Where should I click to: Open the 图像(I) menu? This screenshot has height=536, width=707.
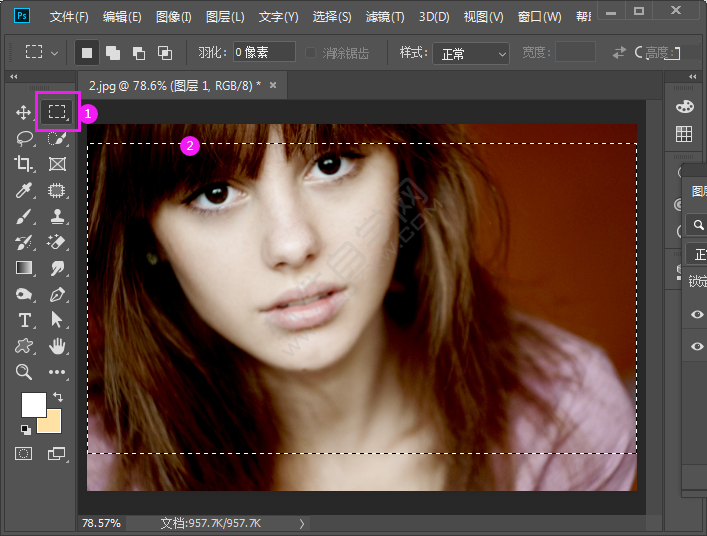click(x=174, y=17)
